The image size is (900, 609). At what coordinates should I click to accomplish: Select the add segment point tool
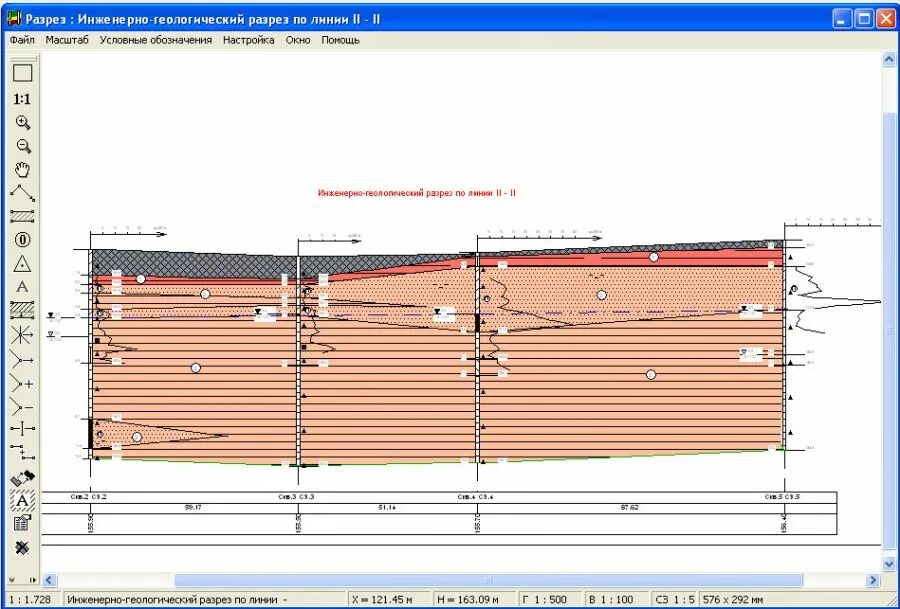[22, 452]
